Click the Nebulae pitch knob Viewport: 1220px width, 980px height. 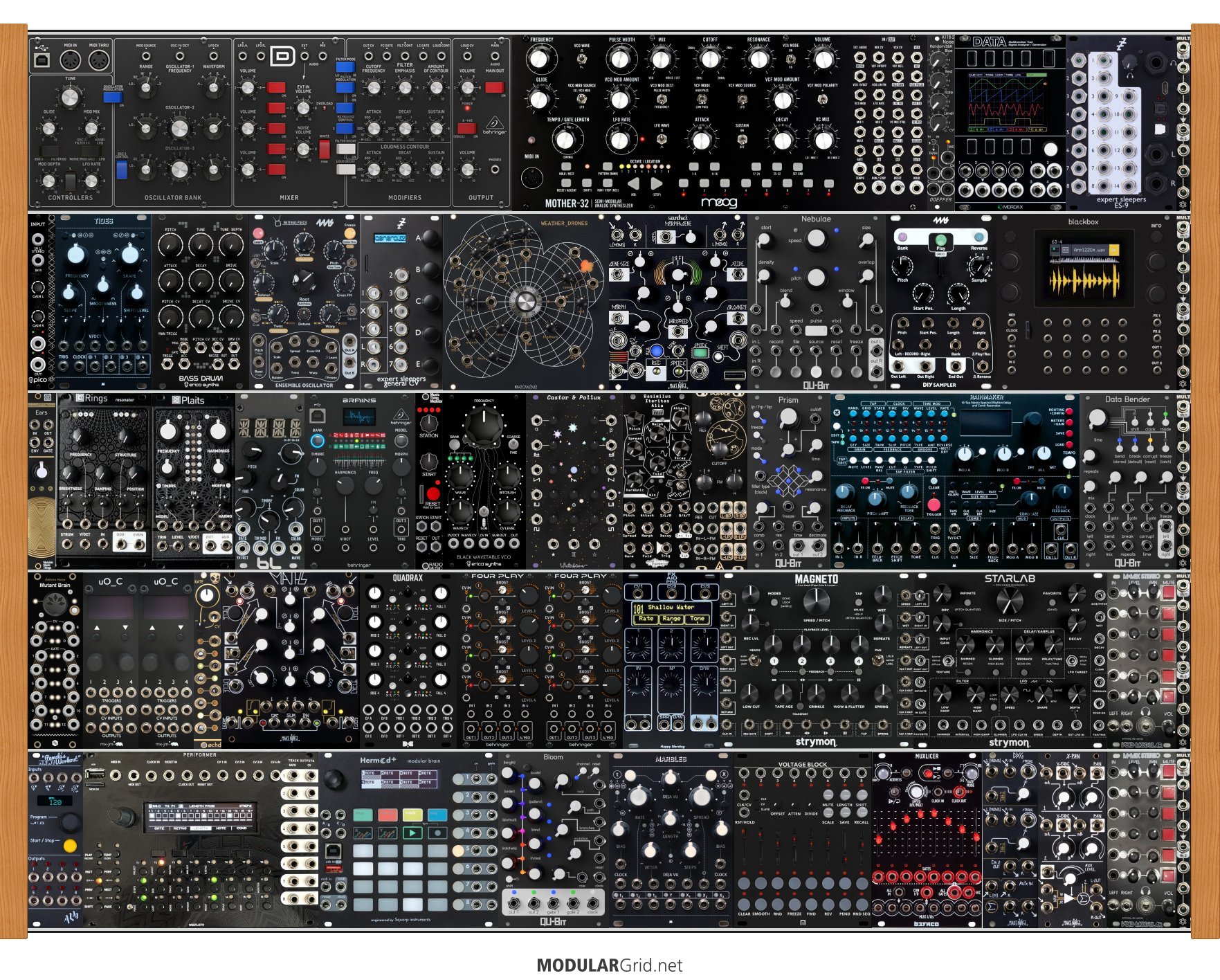pos(817,278)
